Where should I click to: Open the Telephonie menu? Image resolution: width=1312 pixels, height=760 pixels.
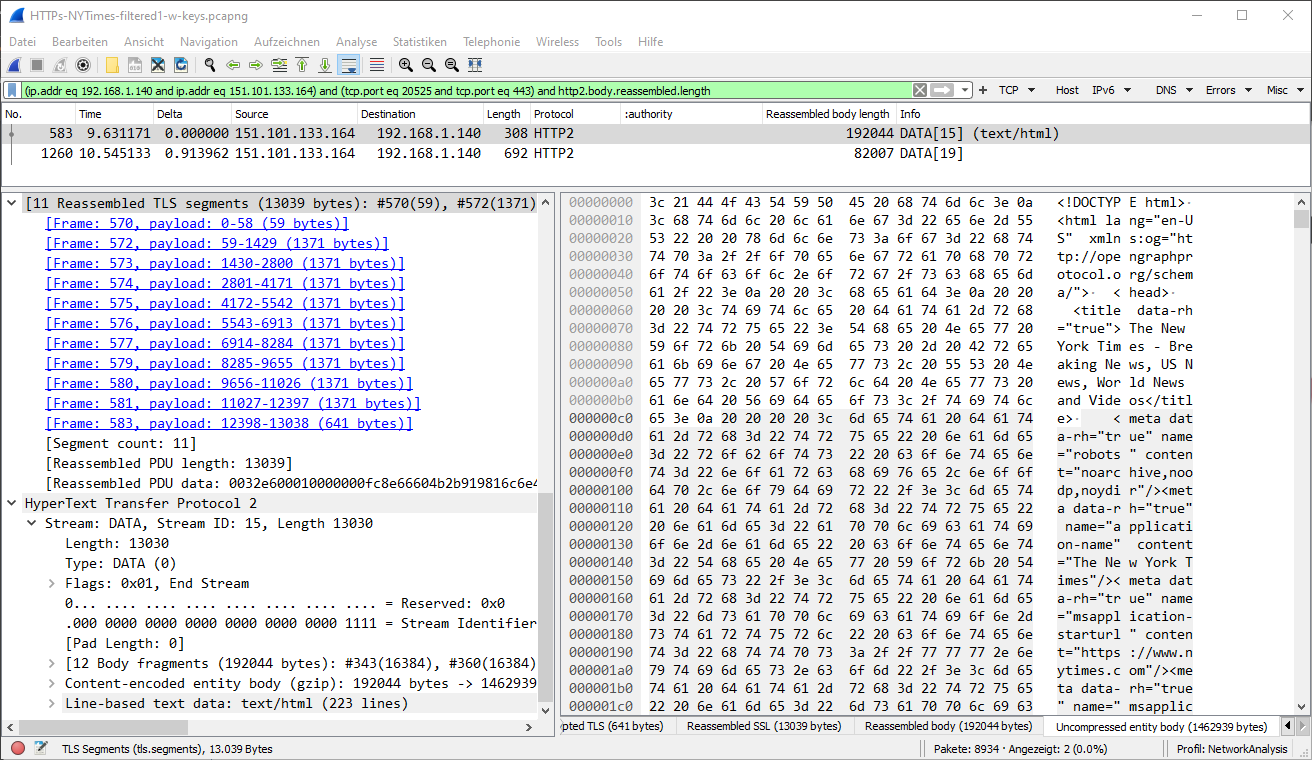coord(491,42)
